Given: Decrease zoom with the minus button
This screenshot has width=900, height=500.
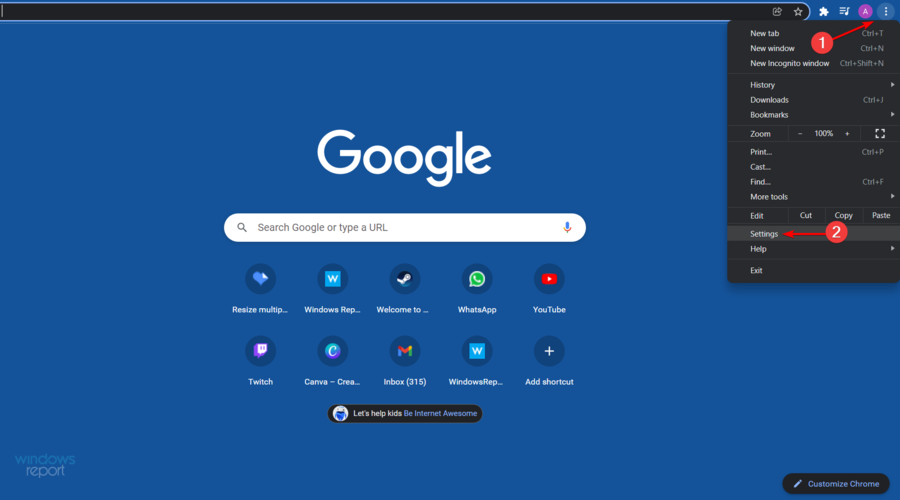Looking at the screenshot, I should point(800,134).
